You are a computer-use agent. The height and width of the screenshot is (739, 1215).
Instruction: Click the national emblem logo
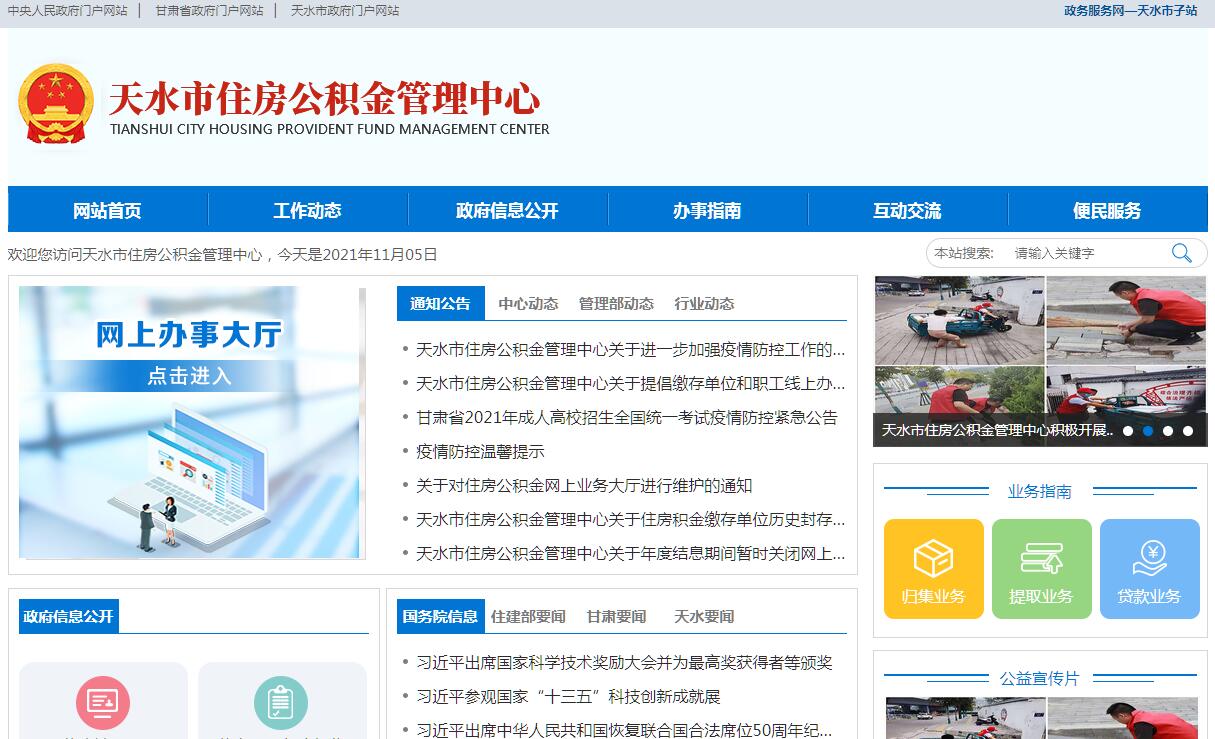pos(56,104)
